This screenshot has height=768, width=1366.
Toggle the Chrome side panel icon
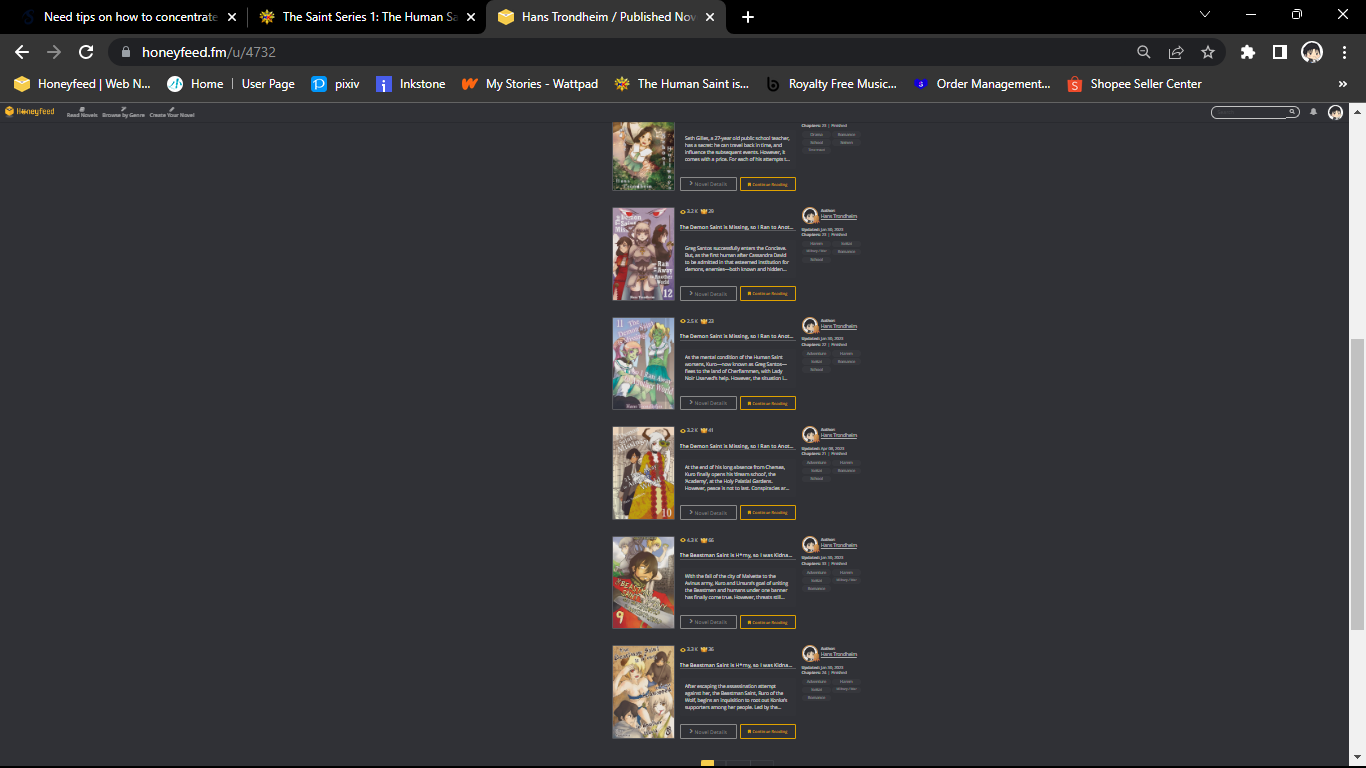click(x=1279, y=52)
